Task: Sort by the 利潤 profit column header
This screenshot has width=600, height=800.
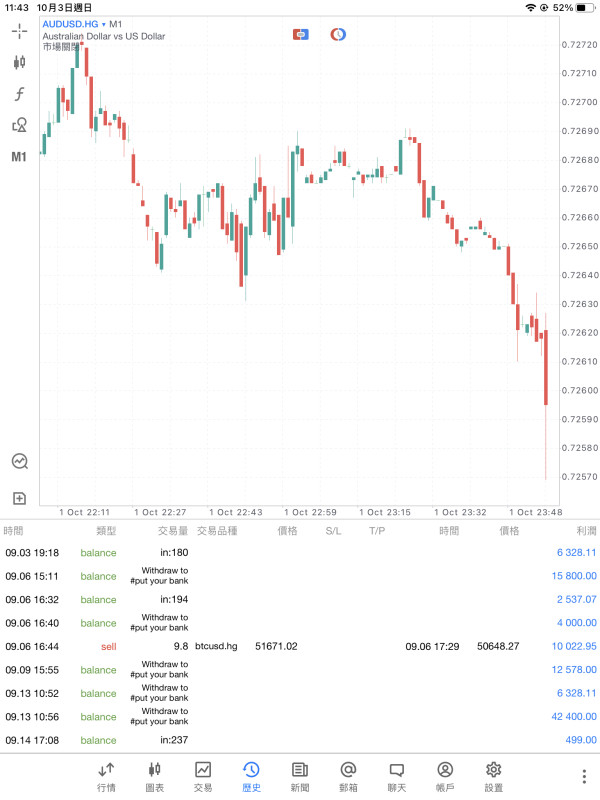Action: (586, 531)
